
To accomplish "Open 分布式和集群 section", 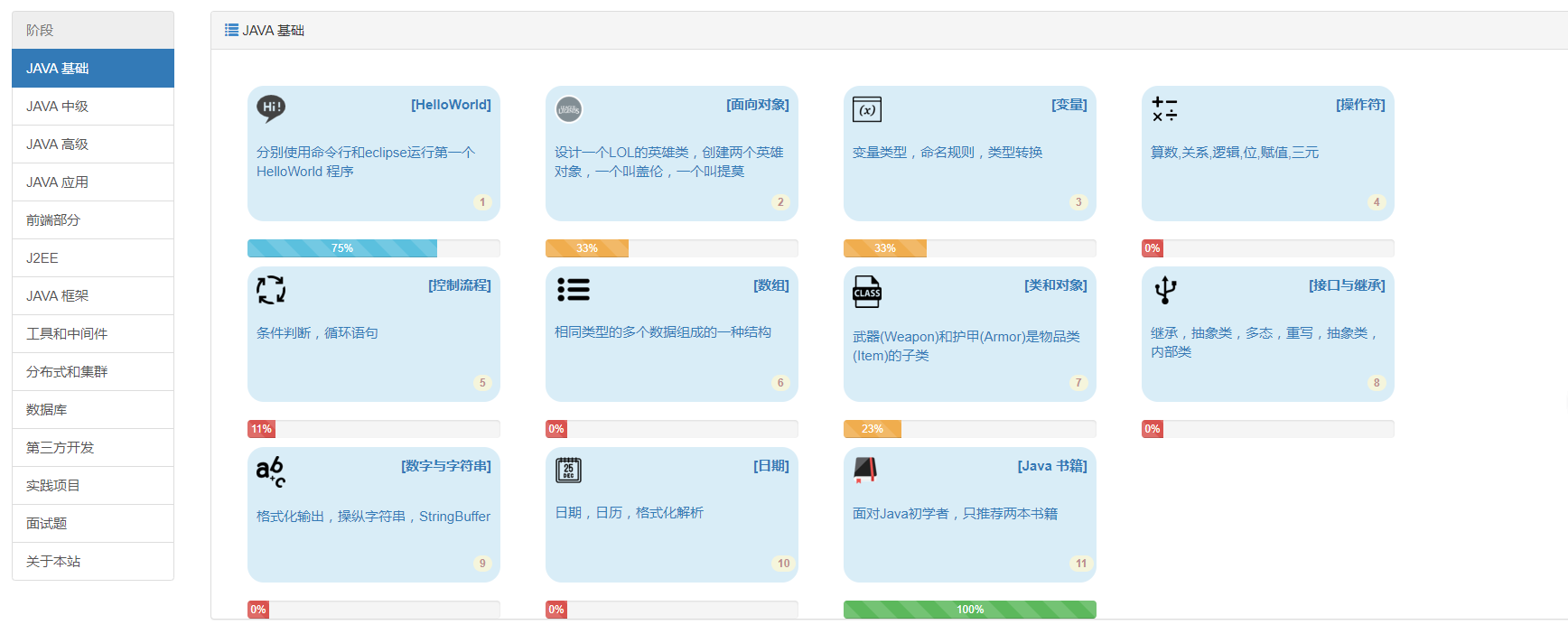I will click(93, 372).
